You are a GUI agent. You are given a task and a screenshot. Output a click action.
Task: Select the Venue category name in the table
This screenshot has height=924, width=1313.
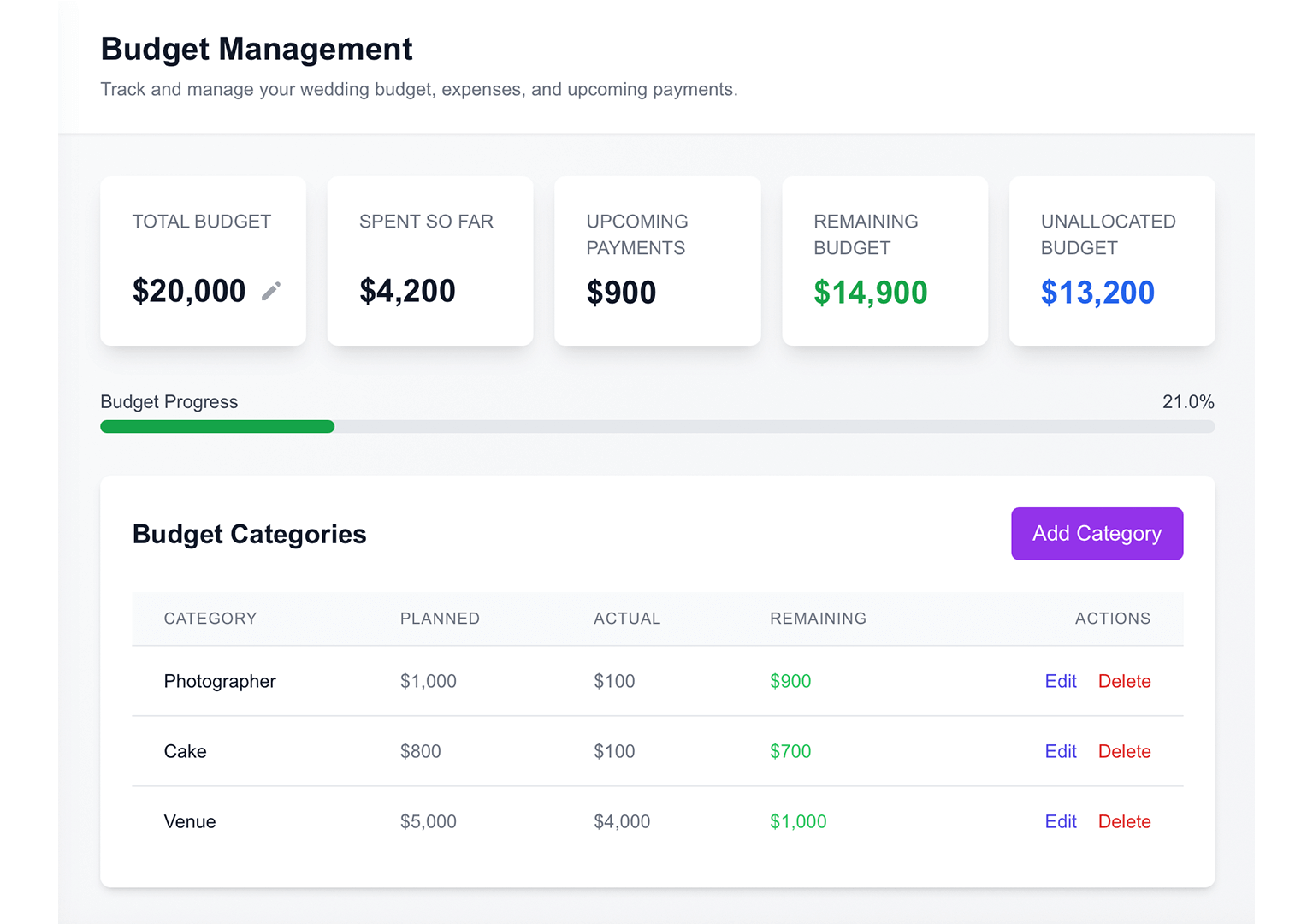[190, 821]
